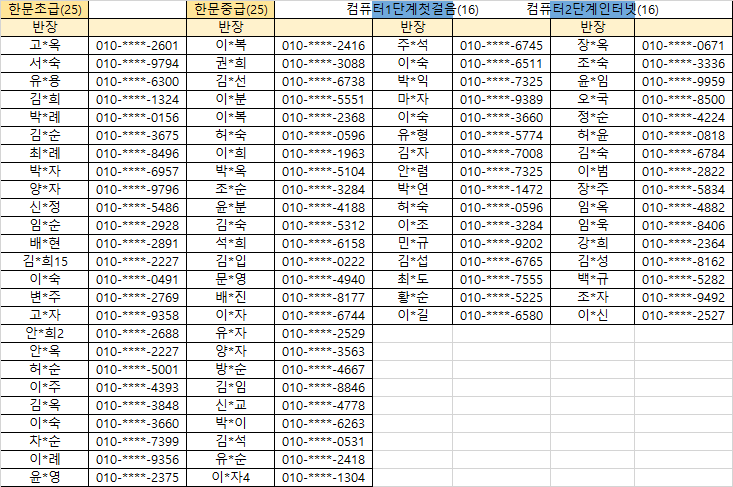Click the name cell 주*석
733x487 pixels.
pyautogui.click(x=413, y=45)
